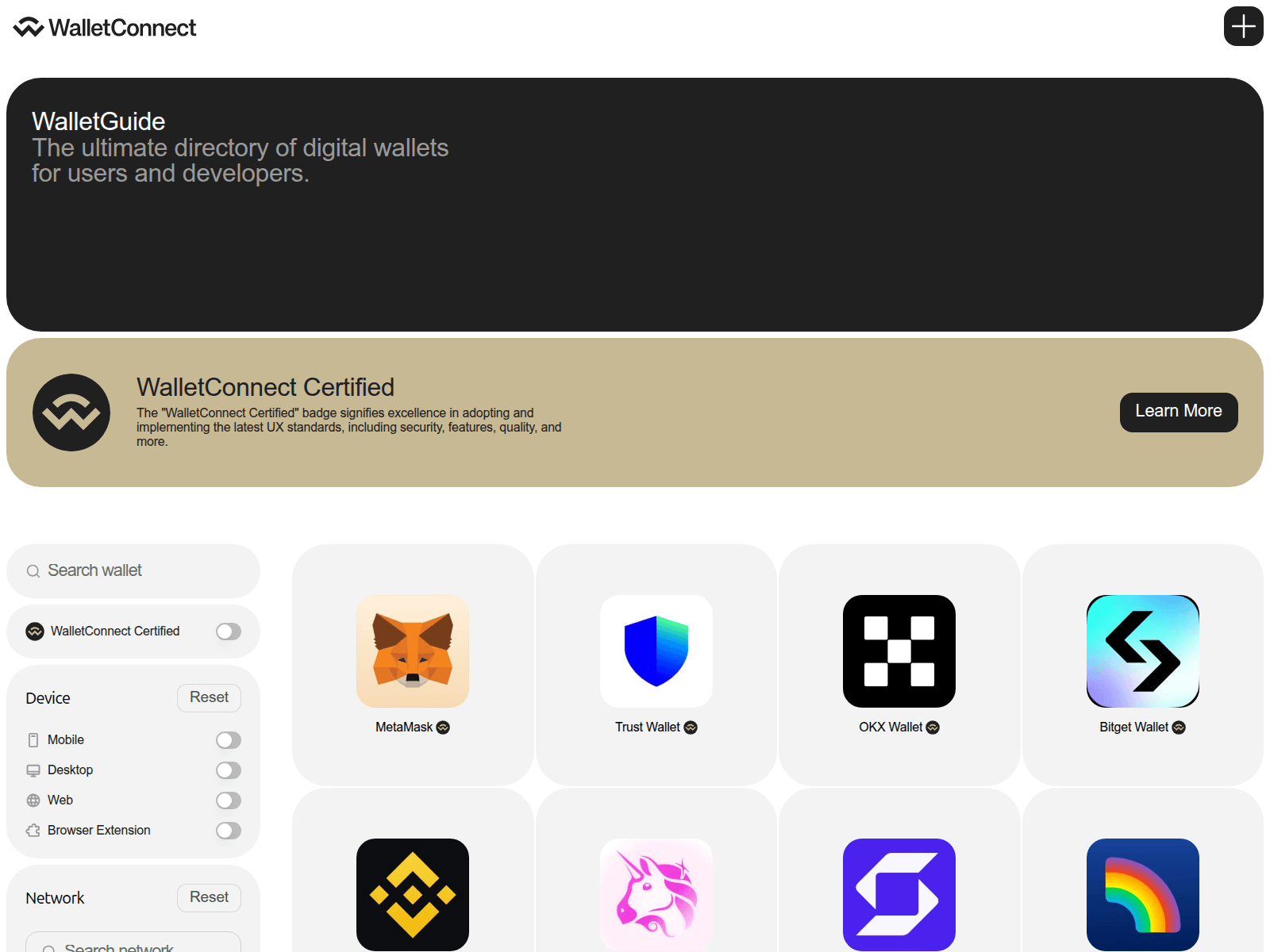Click the certified badge next to OKX Wallet
The width and height of the screenshot is (1270, 952).
click(x=933, y=727)
